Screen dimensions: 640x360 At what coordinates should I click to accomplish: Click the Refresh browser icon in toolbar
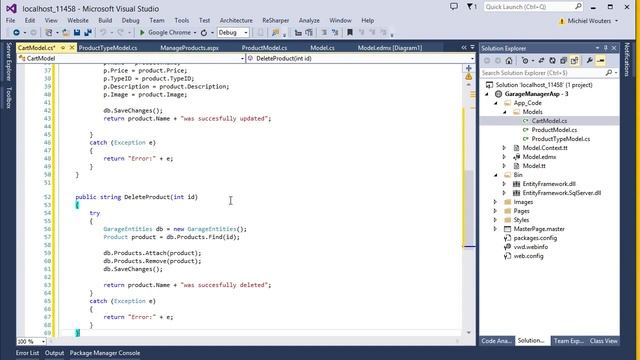tap(204, 32)
